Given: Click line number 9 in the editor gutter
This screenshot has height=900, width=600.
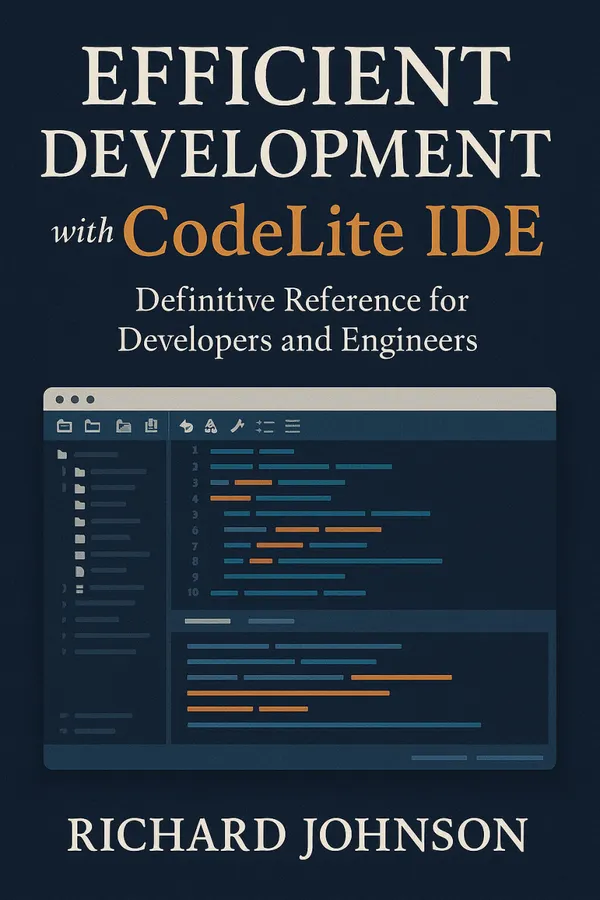Looking at the screenshot, I should (x=195, y=576).
